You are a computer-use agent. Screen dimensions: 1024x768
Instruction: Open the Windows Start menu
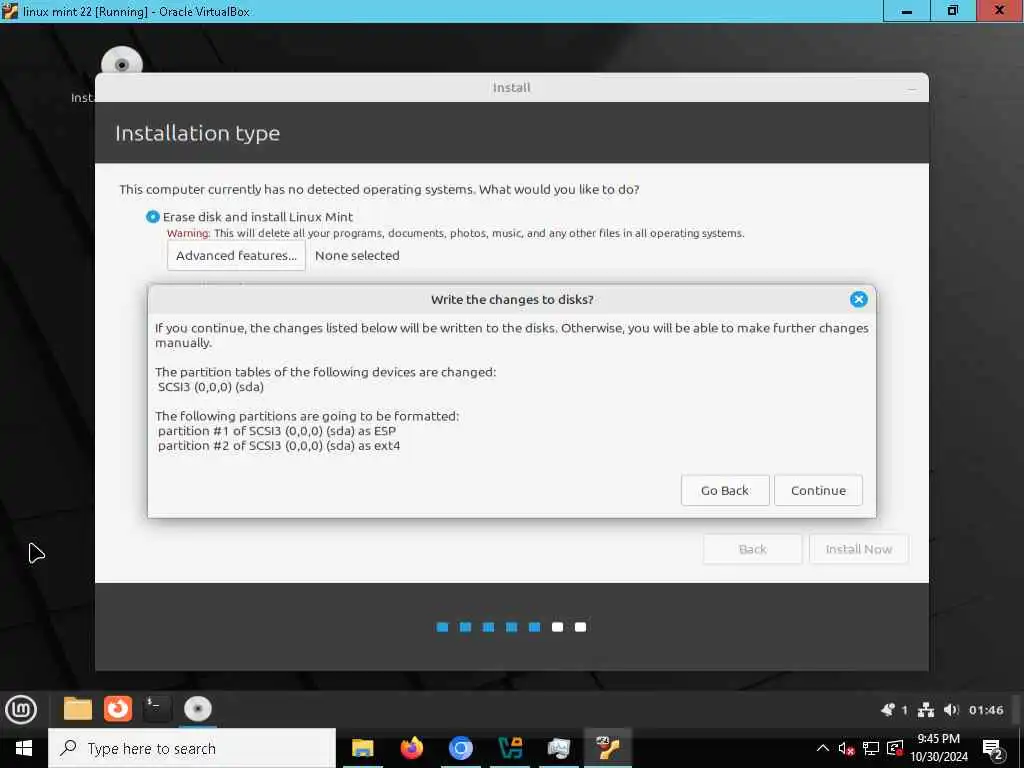tap(24, 748)
